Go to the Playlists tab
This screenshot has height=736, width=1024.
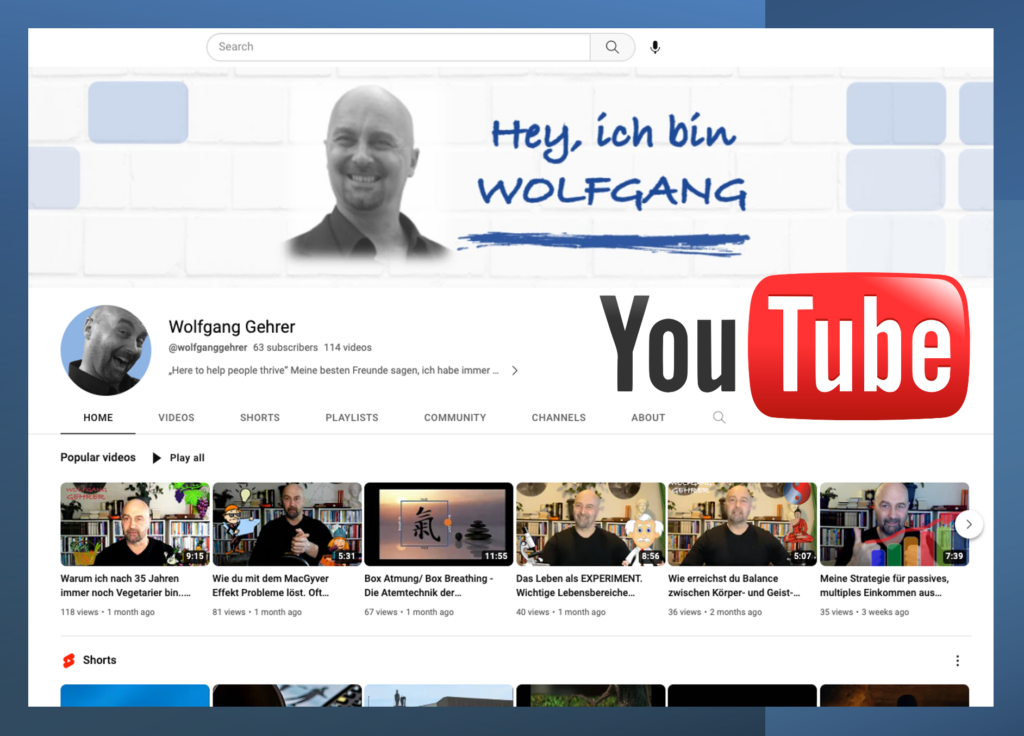(352, 418)
